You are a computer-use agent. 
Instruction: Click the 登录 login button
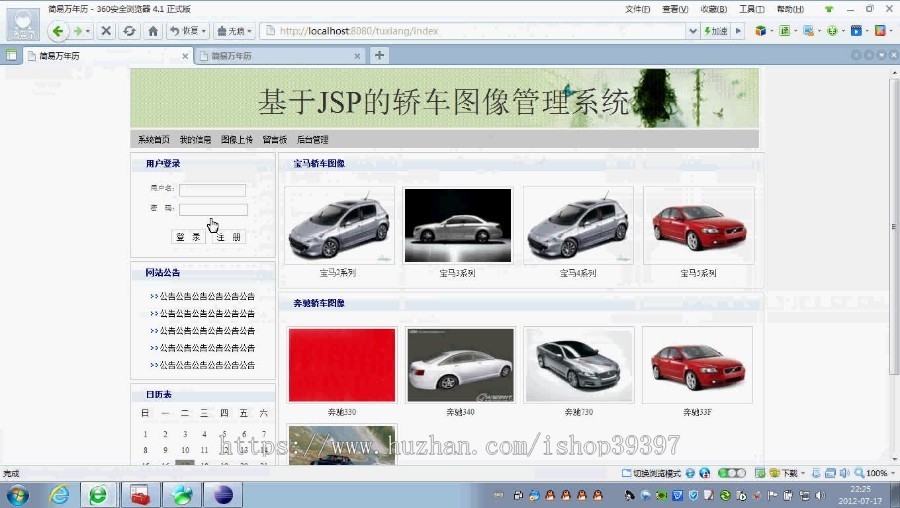(x=188, y=236)
